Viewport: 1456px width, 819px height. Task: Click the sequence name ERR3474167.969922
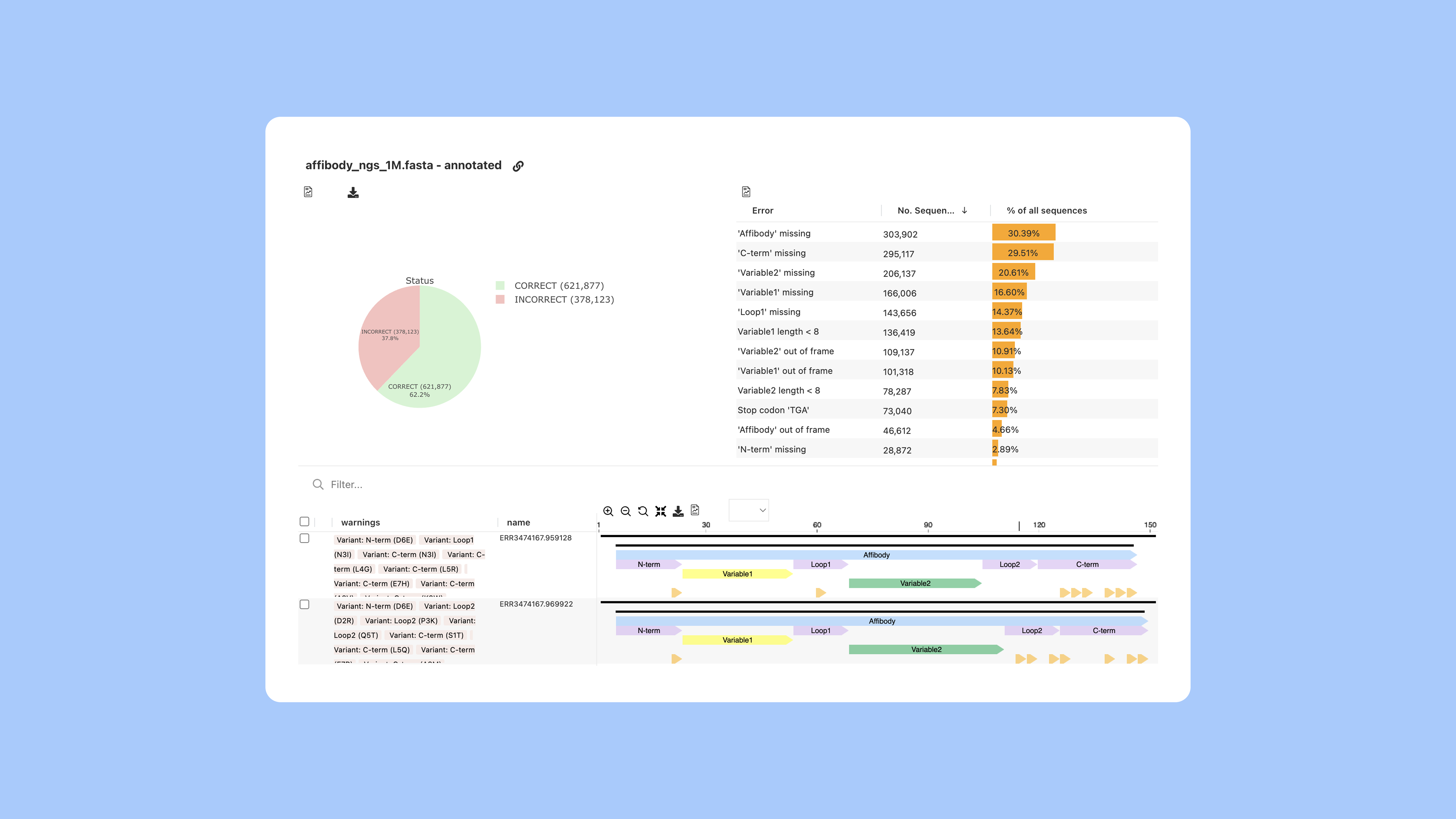coord(536,604)
